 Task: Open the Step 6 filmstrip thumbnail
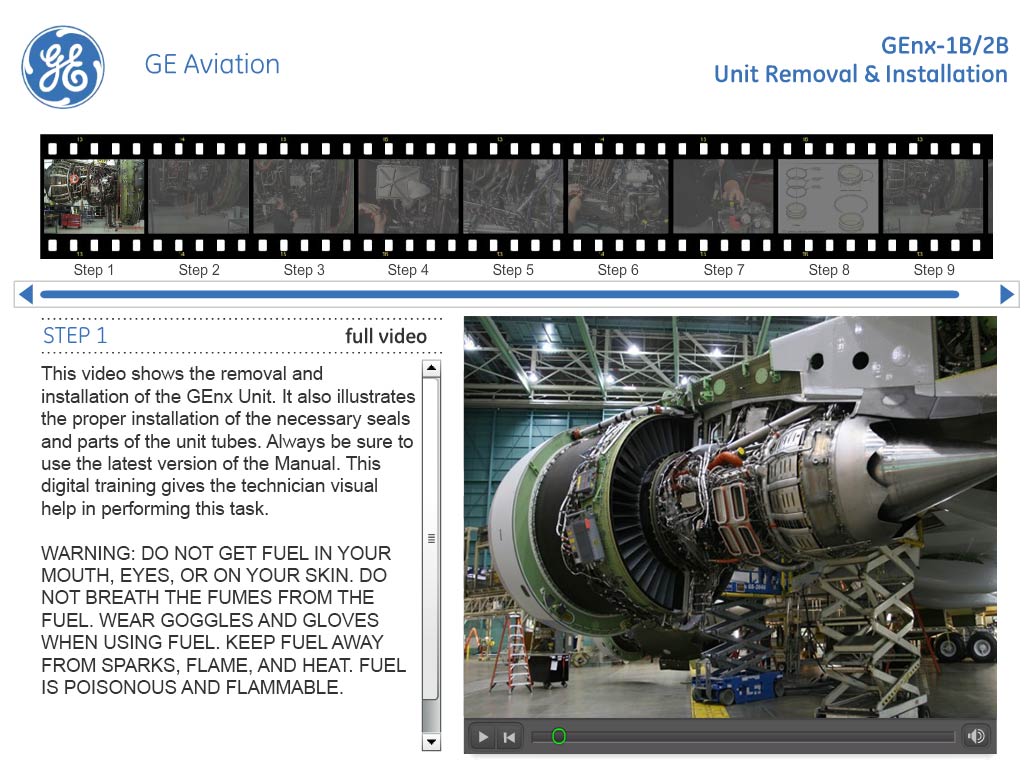[x=618, y=196]
